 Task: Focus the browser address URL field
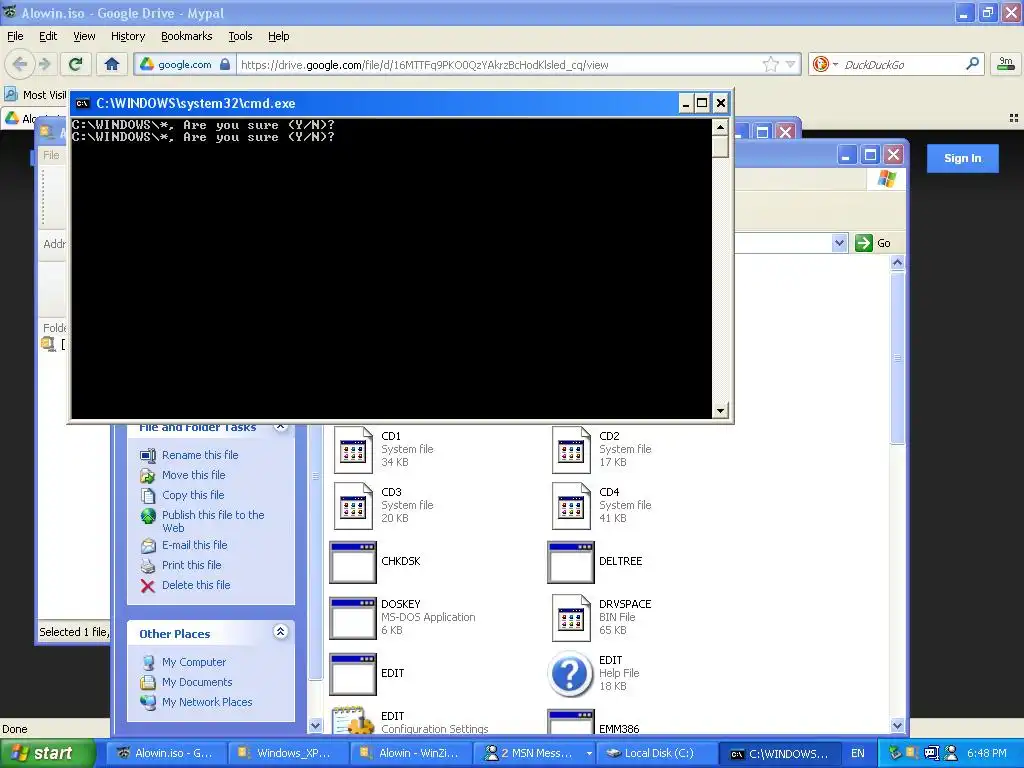(498, 65)
